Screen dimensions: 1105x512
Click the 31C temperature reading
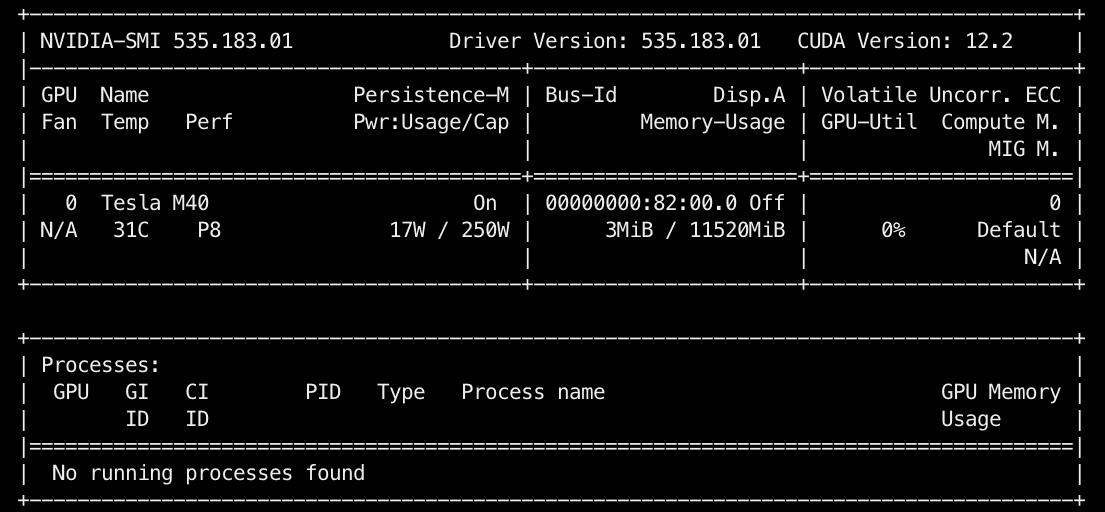pyautogui.click(x=124, y=230)
